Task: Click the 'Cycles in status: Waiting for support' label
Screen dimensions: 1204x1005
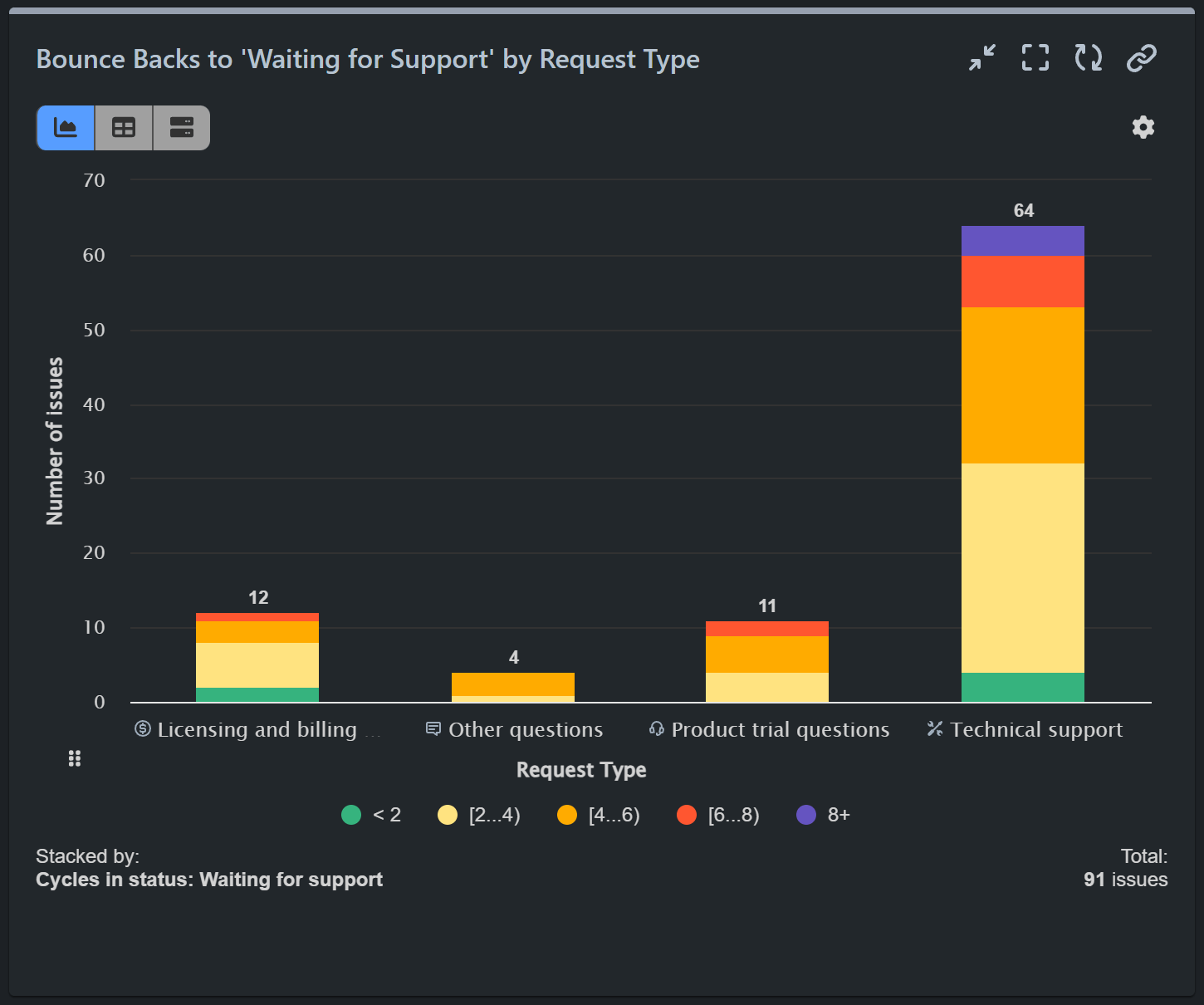Action: (x=209, y=880)
